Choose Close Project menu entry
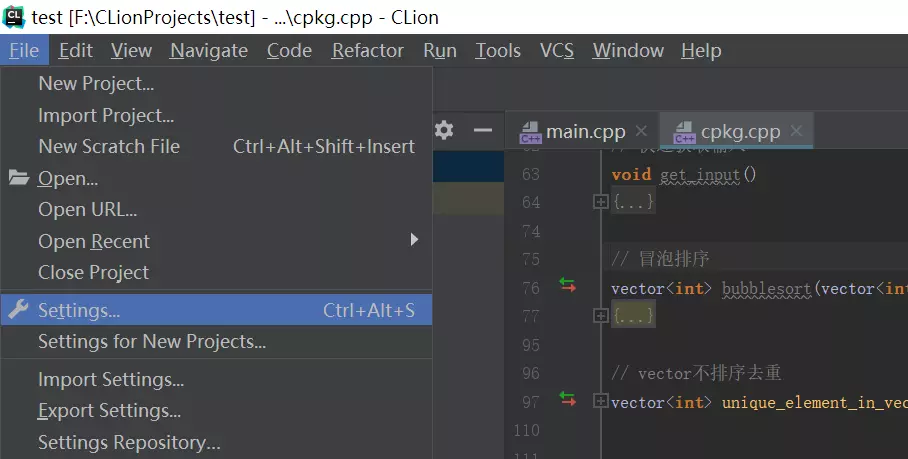This screenshot has height=459, width=908. [216, 273]
